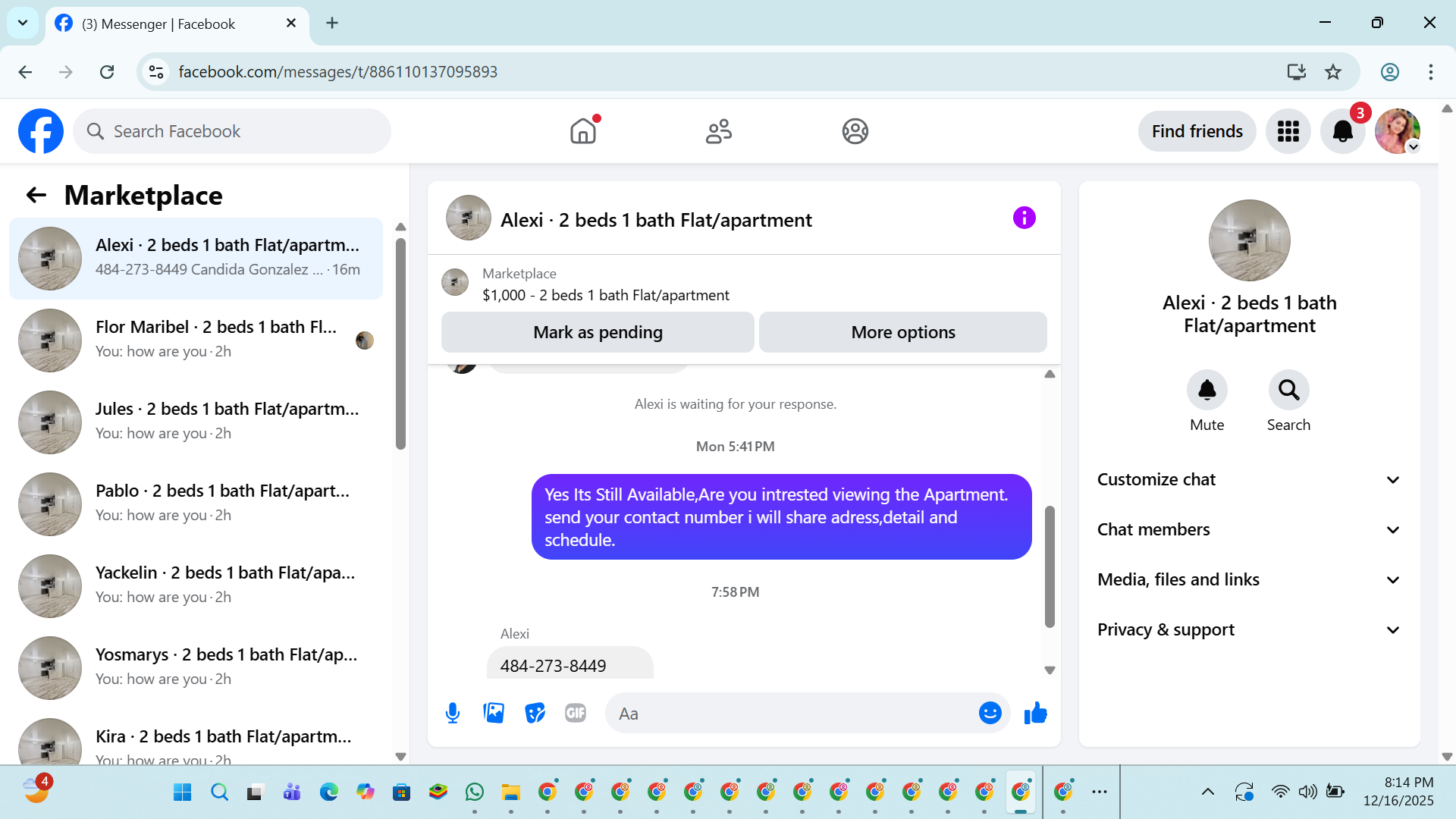The width and height of the screenshot is (1456, 819).
Task: Open the emoji picker in message box
Action: coord(990,714)
